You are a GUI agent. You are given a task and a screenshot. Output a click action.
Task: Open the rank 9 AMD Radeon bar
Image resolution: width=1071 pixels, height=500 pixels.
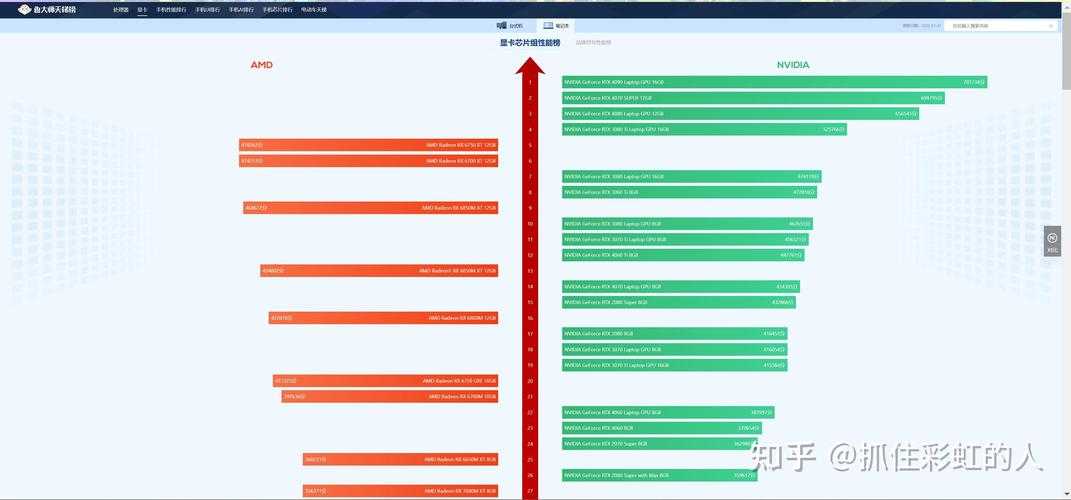coord(370,208)
